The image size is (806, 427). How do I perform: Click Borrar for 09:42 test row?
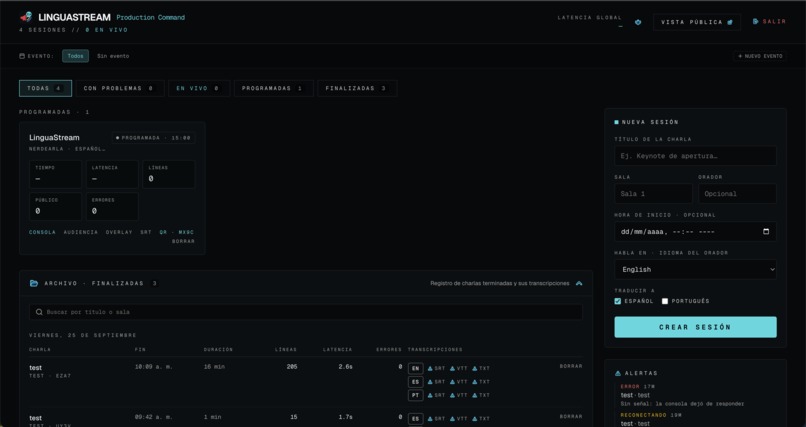(x=571, y=417)
